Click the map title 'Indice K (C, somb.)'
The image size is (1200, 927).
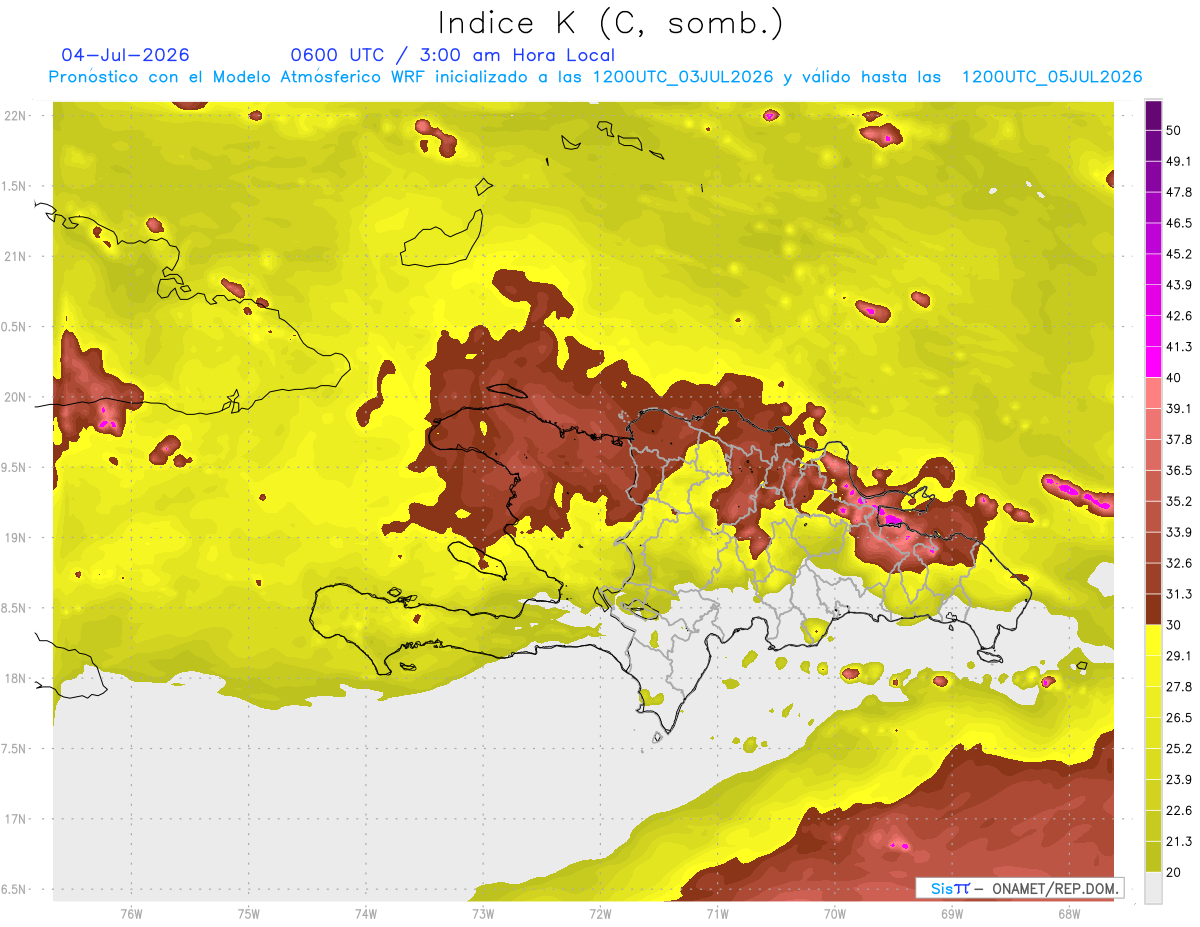[611, 24]
